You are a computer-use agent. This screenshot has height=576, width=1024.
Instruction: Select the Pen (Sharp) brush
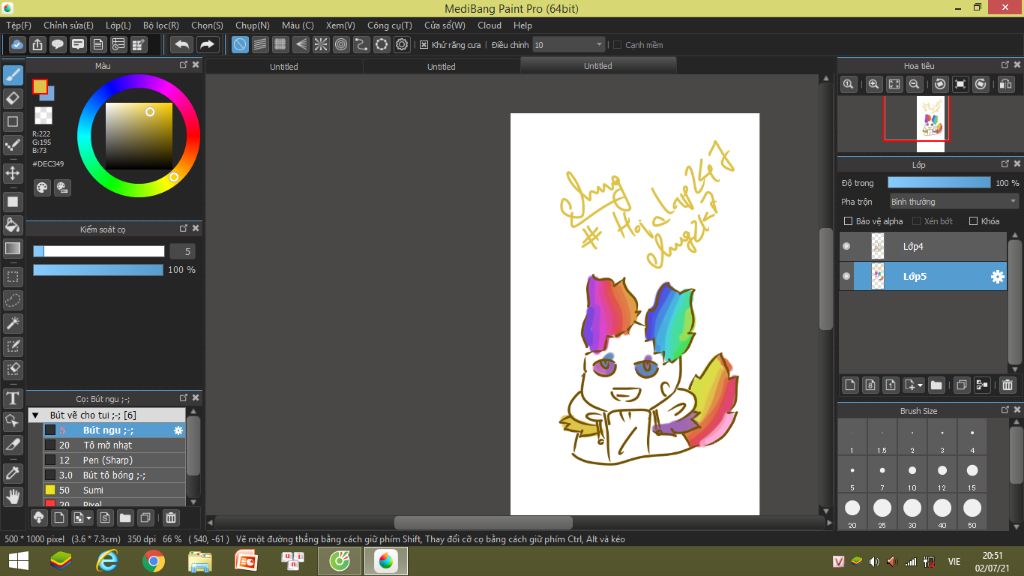114,460
